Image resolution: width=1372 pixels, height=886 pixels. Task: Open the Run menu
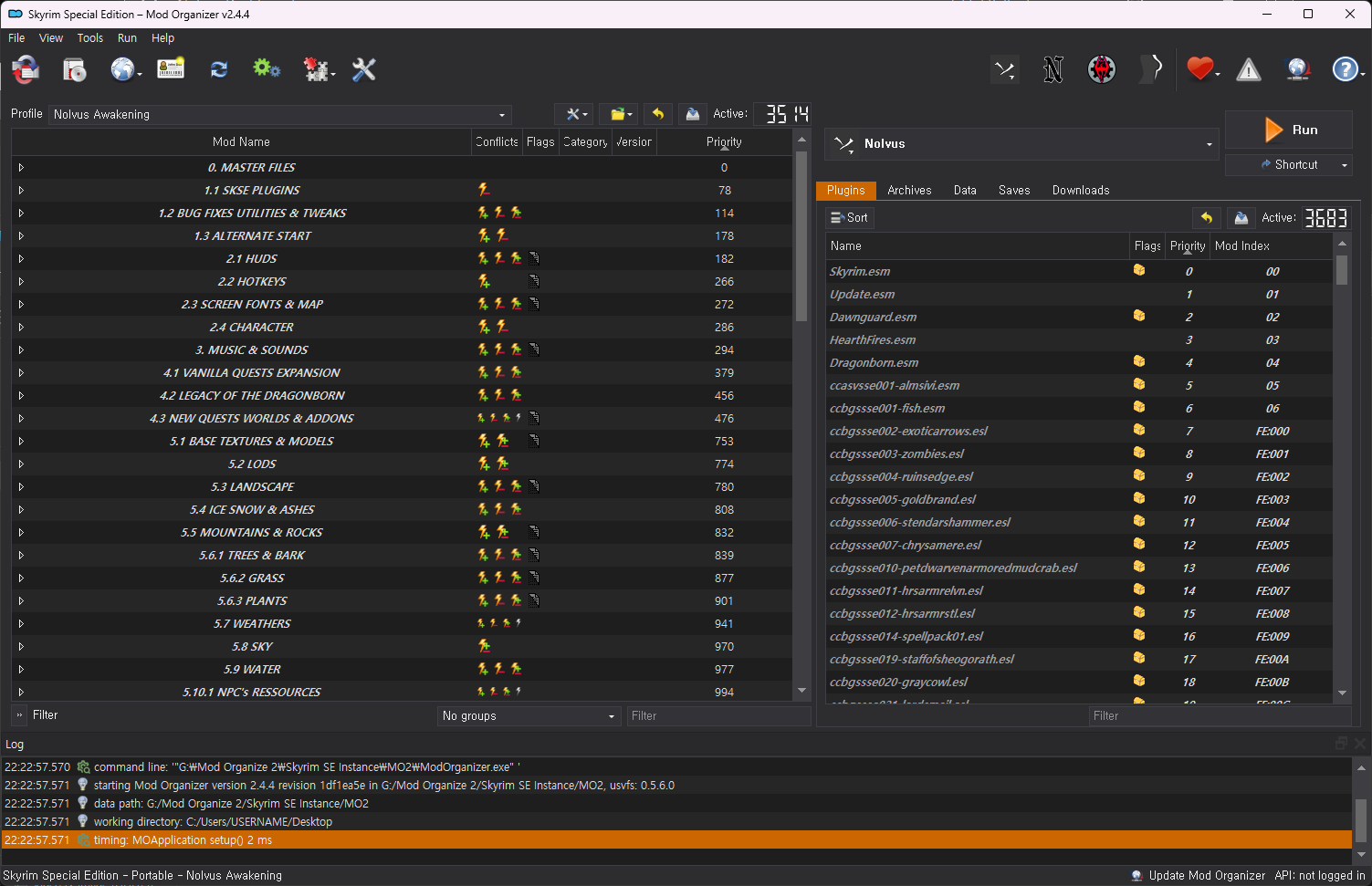click(x=127, y=38)
